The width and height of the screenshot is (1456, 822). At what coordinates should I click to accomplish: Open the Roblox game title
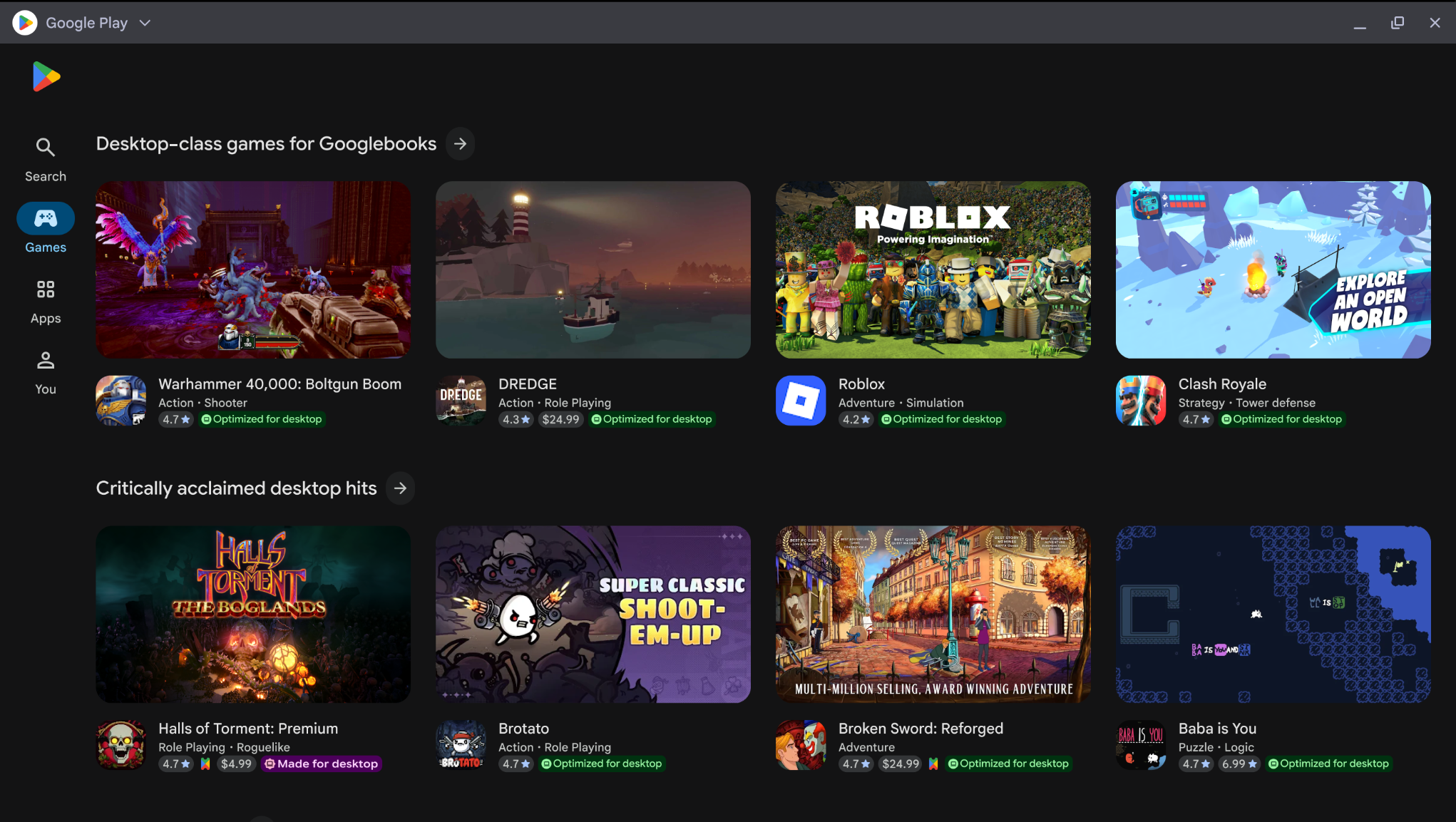click(x=861, y=384)
